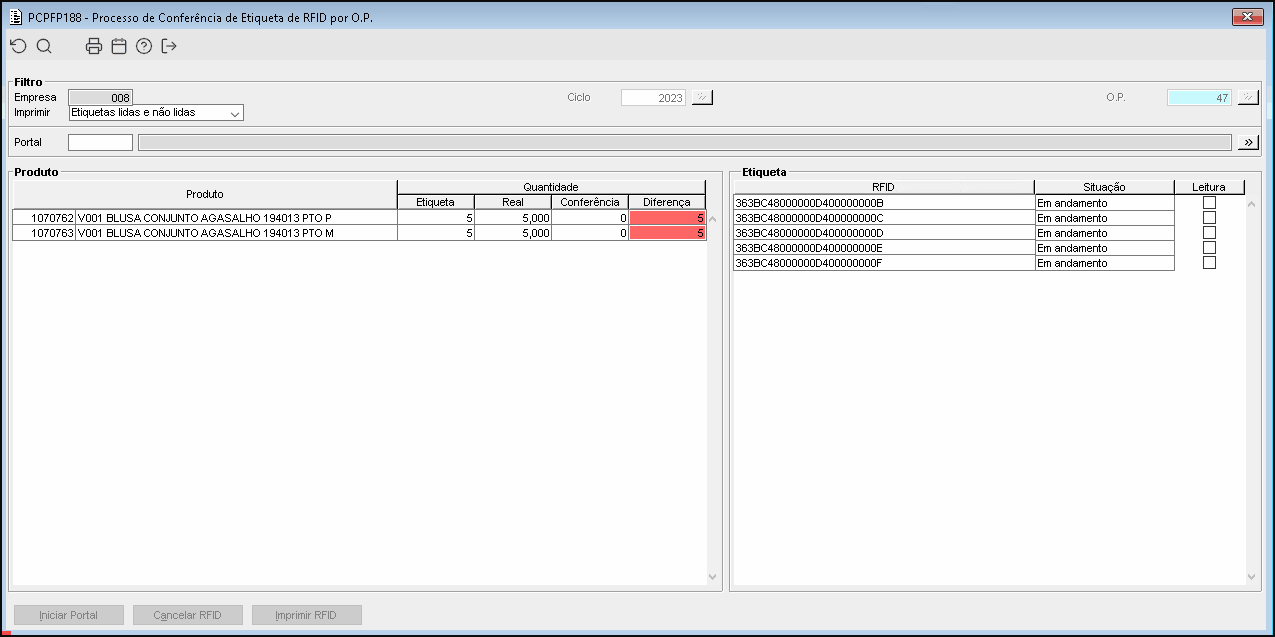Image resolution: width=1275 pixels, height=637 pixels.
Task: Select RFID 363BC48000000D400000000E
Action: [884, 248]
